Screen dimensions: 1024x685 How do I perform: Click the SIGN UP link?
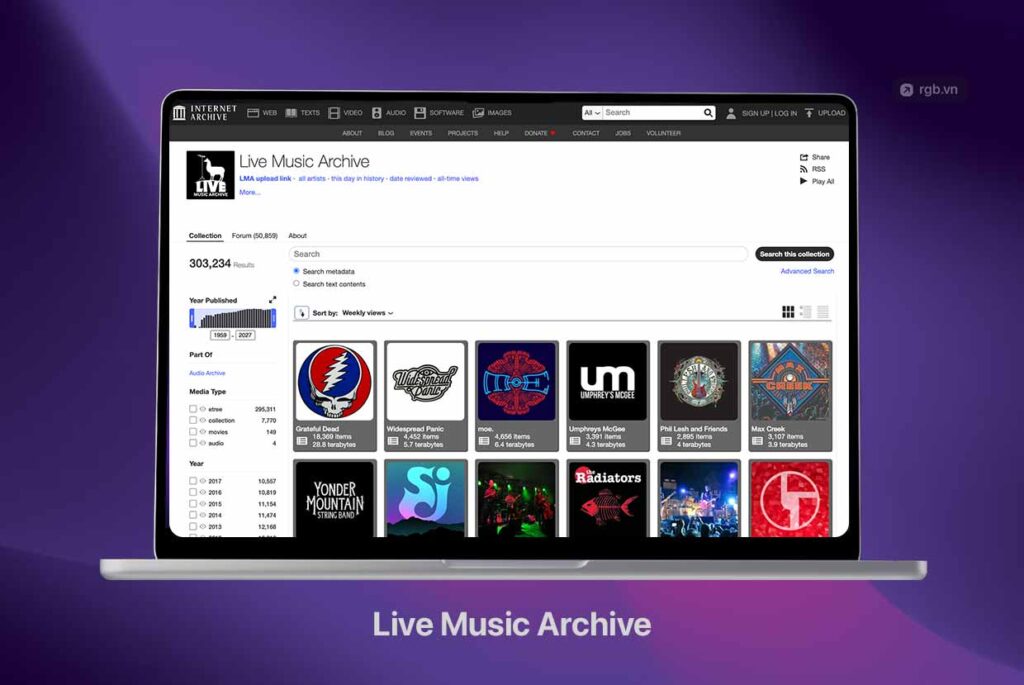pyautogui.click(x=755, y=113)
